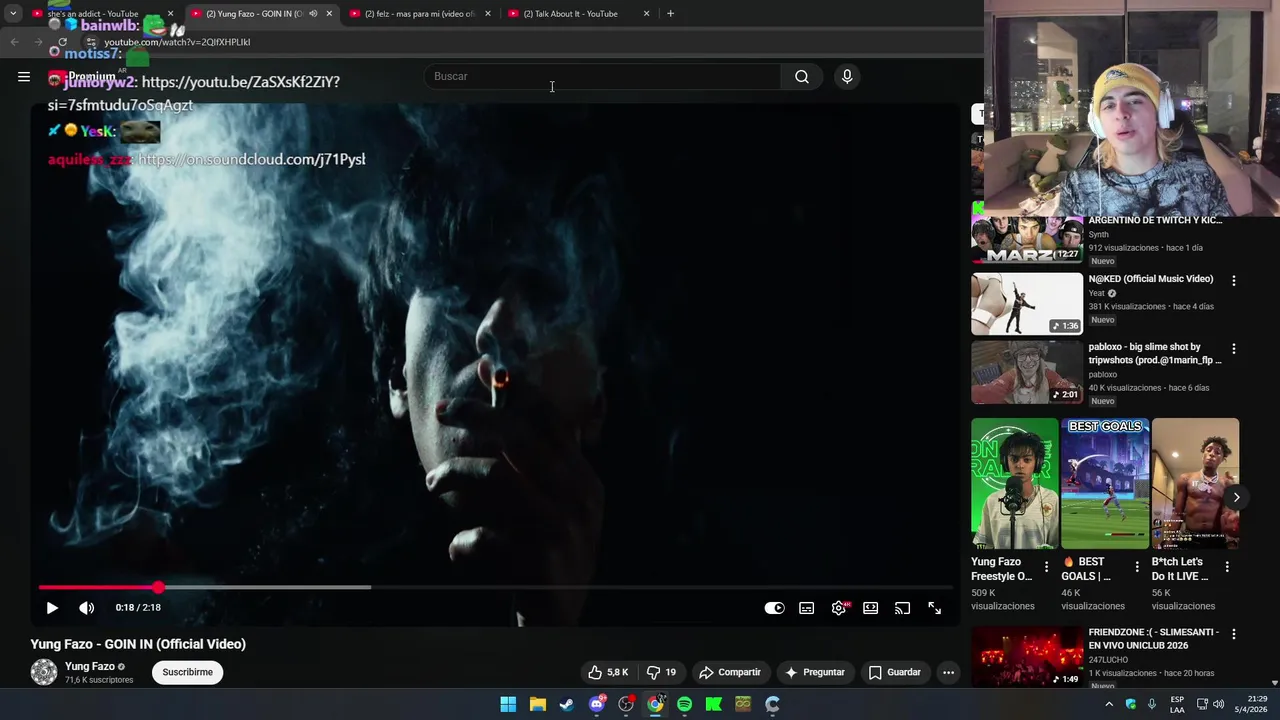Open the player settings gear
Screen dimensions: 1280x720
839,608
